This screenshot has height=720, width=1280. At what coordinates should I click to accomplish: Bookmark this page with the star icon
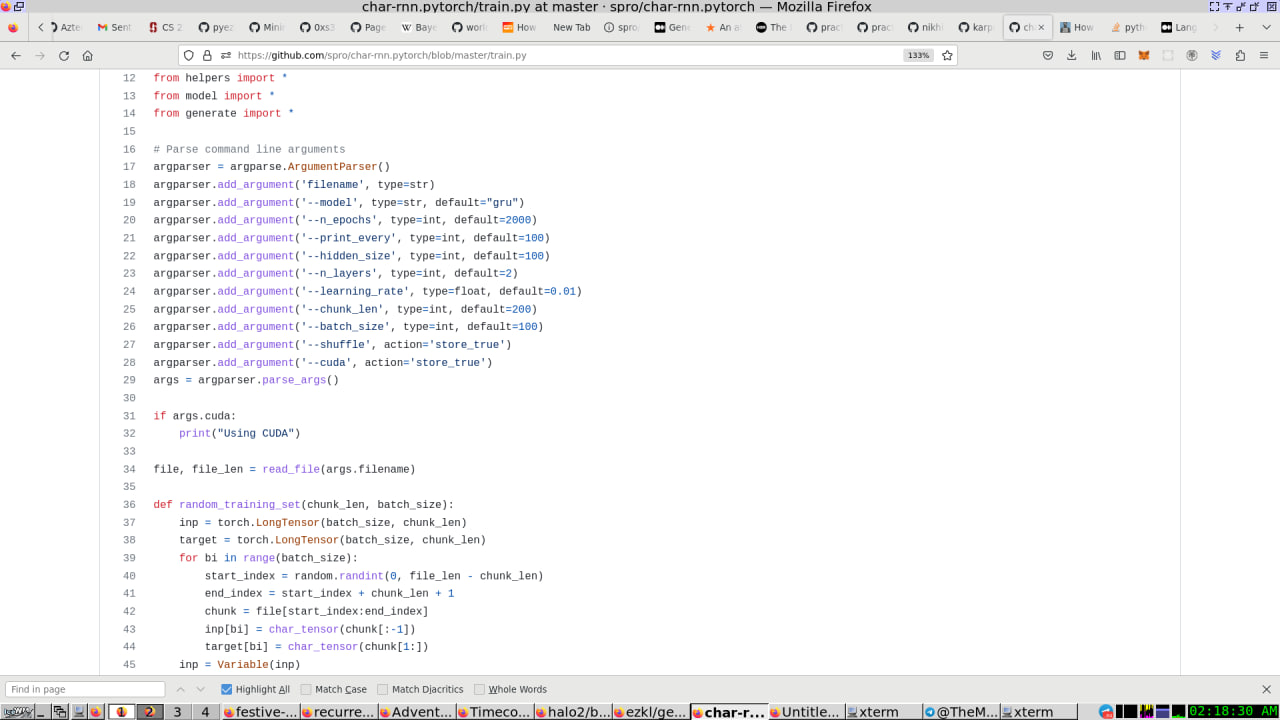947,56
